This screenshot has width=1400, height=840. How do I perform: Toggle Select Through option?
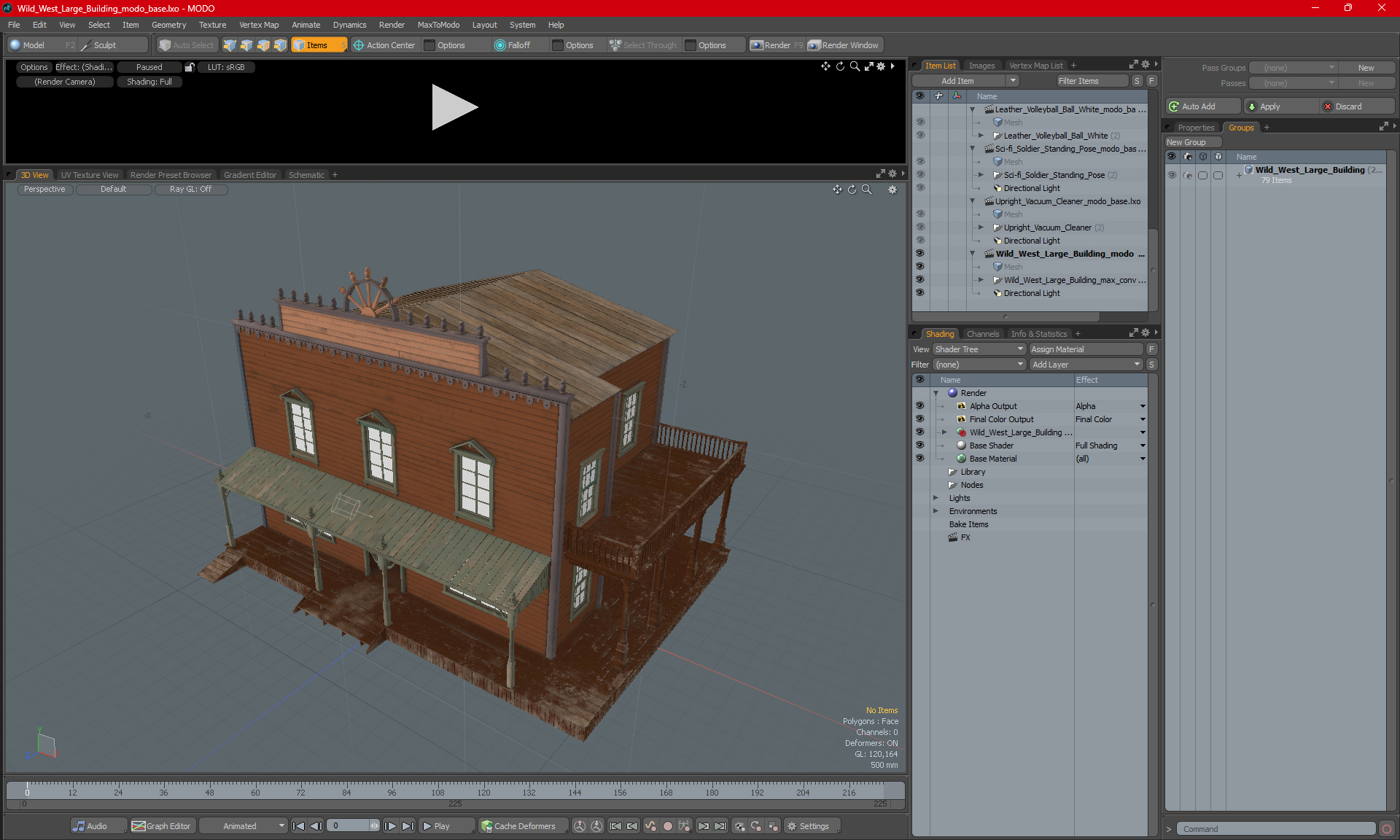[x=643, y=45]
